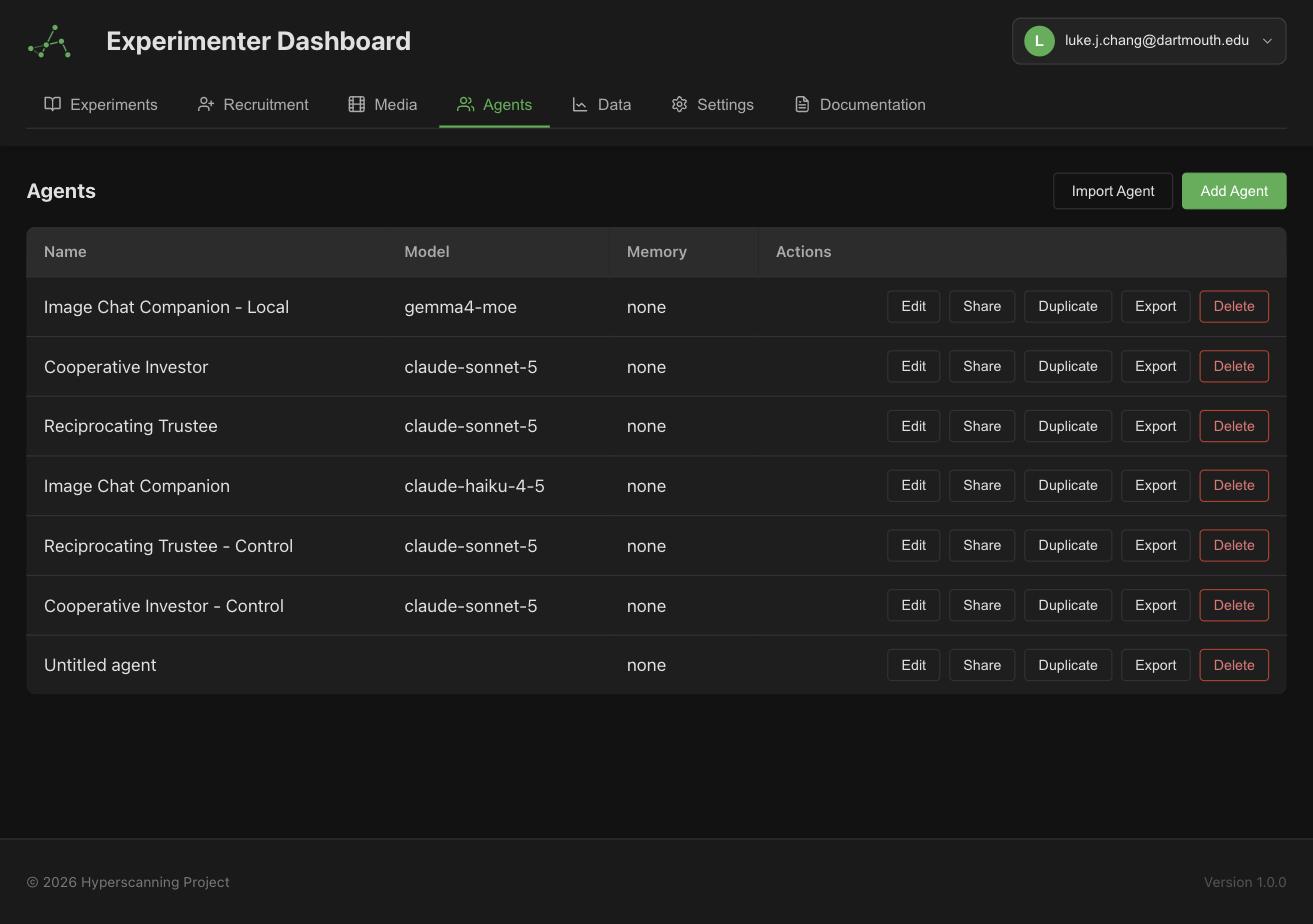Click the Version 1.0.0 footer text
This screenshot has width=1313, height=924.
tap(1244, 882)
